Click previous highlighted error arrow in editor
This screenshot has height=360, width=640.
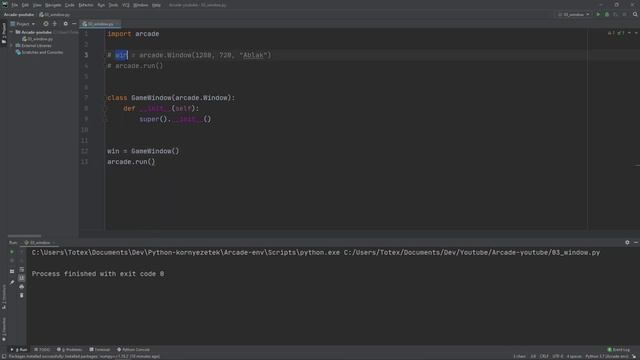tap(629, 33)
